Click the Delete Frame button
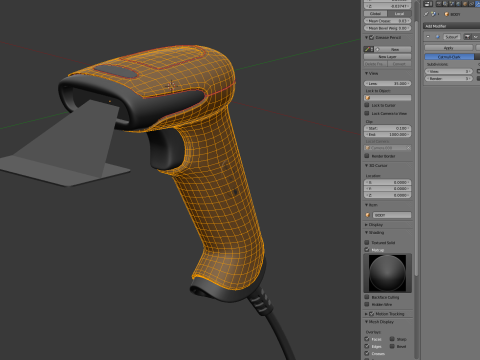 [x=375, y=64]
